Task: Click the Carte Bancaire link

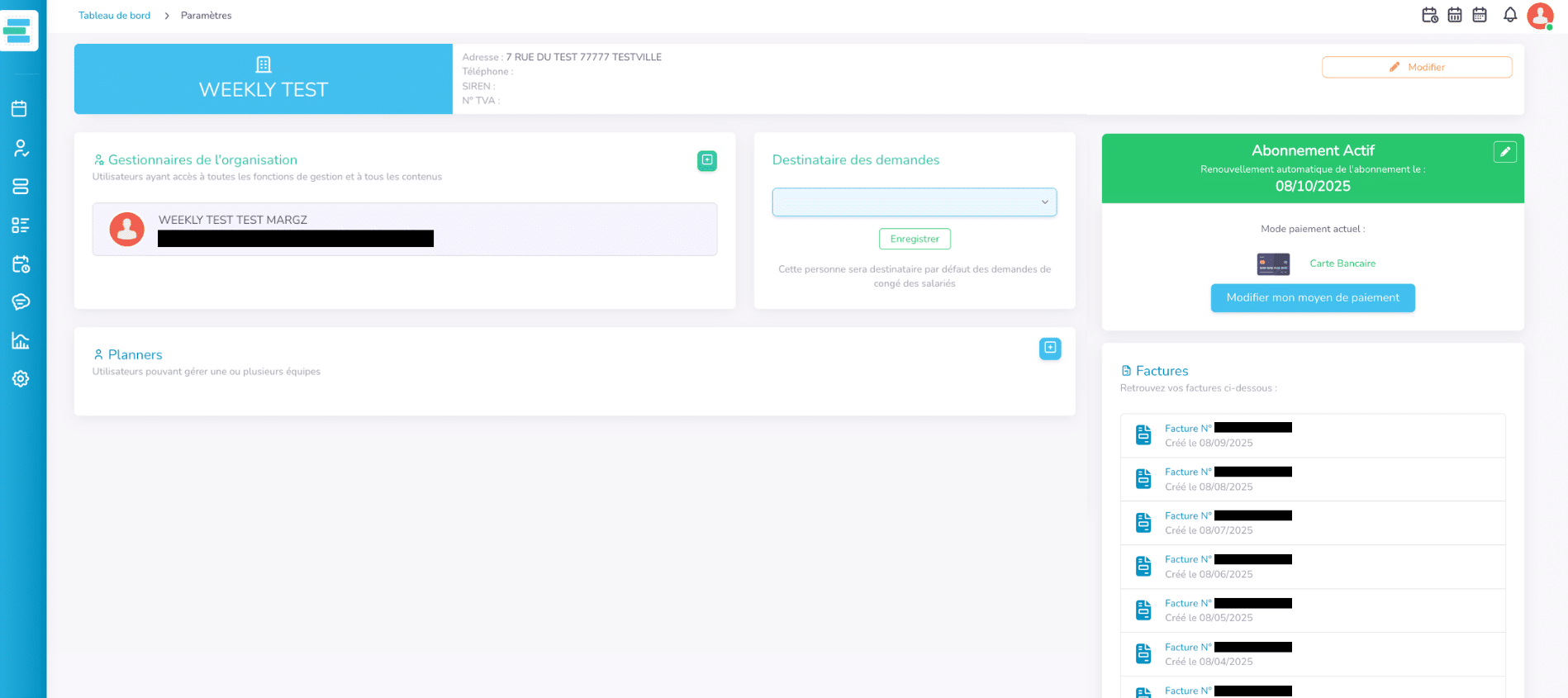Action: click(1342, 264)
